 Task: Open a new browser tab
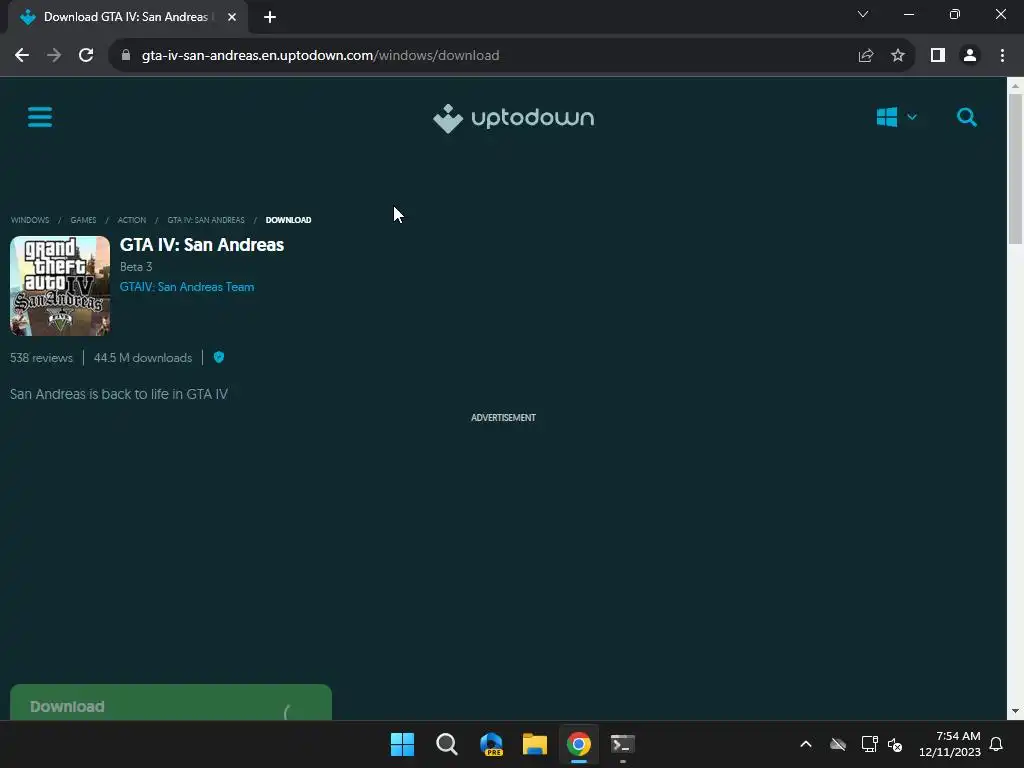point(270,17)
